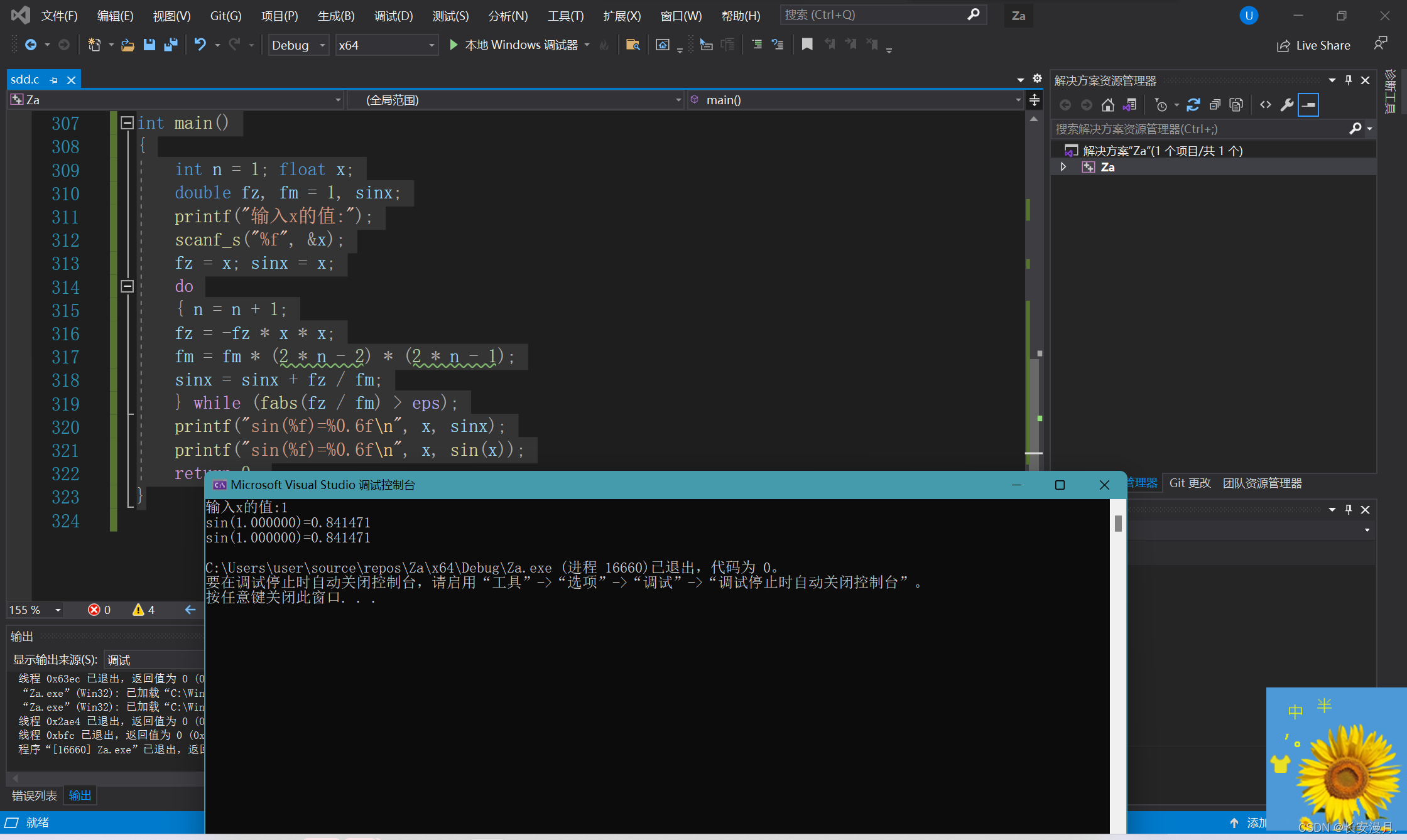Click the Solution Explorer Sync/Refresh icon
The image size is (1407, 840).
(1193, 105)
